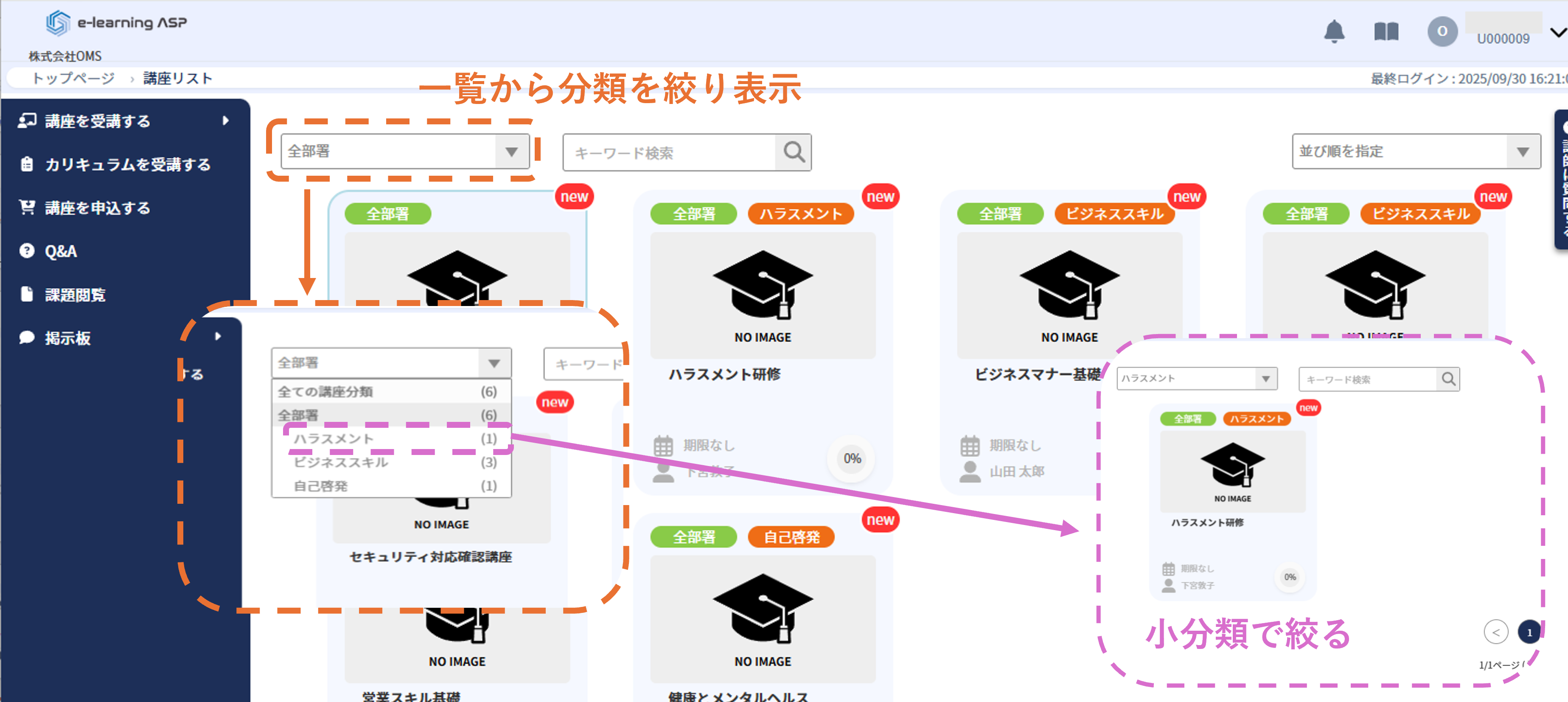This screenshot has width=1568, height=702.
Task: Click the 講座を申込する cart icon
Action: [x=27, y=208]
